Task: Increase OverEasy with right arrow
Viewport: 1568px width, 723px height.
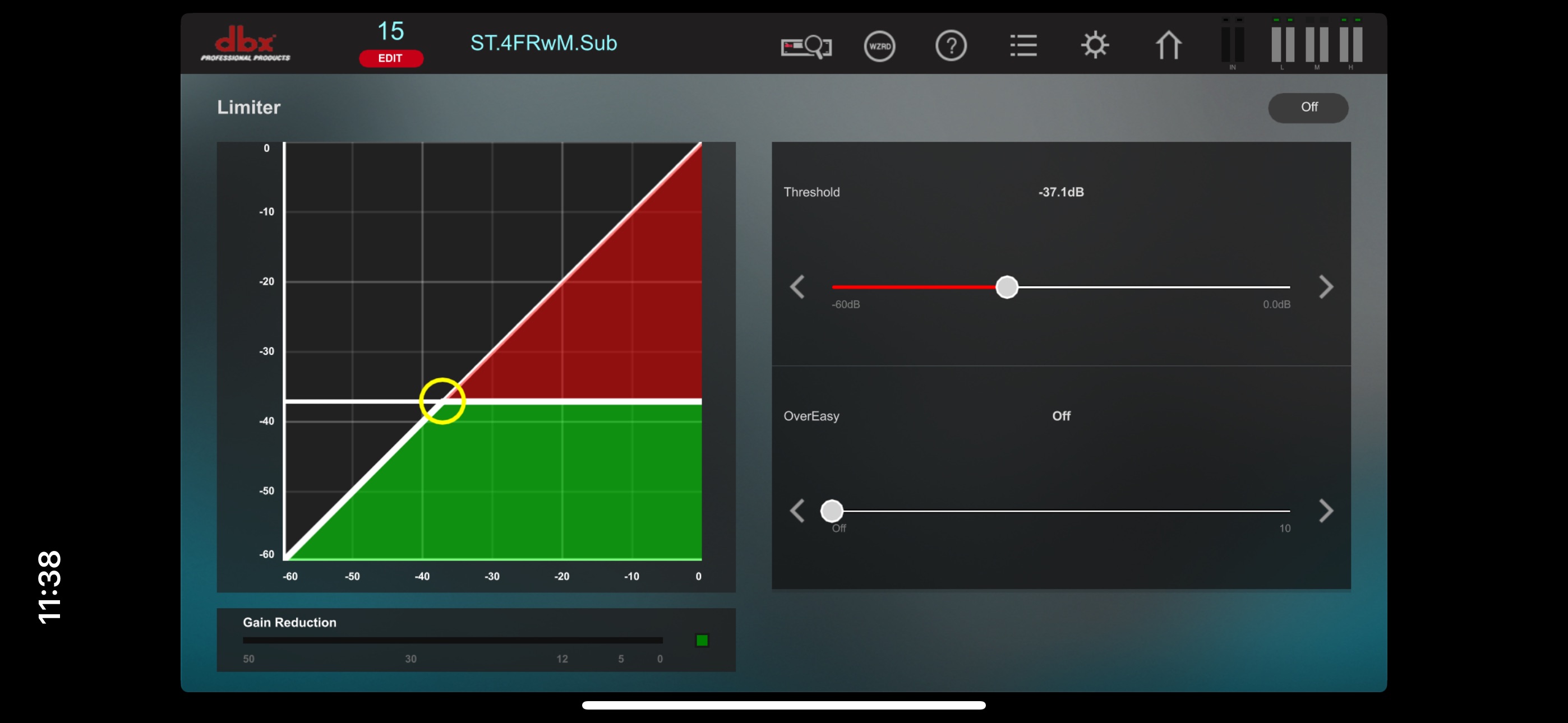Action: (1326, 511)
